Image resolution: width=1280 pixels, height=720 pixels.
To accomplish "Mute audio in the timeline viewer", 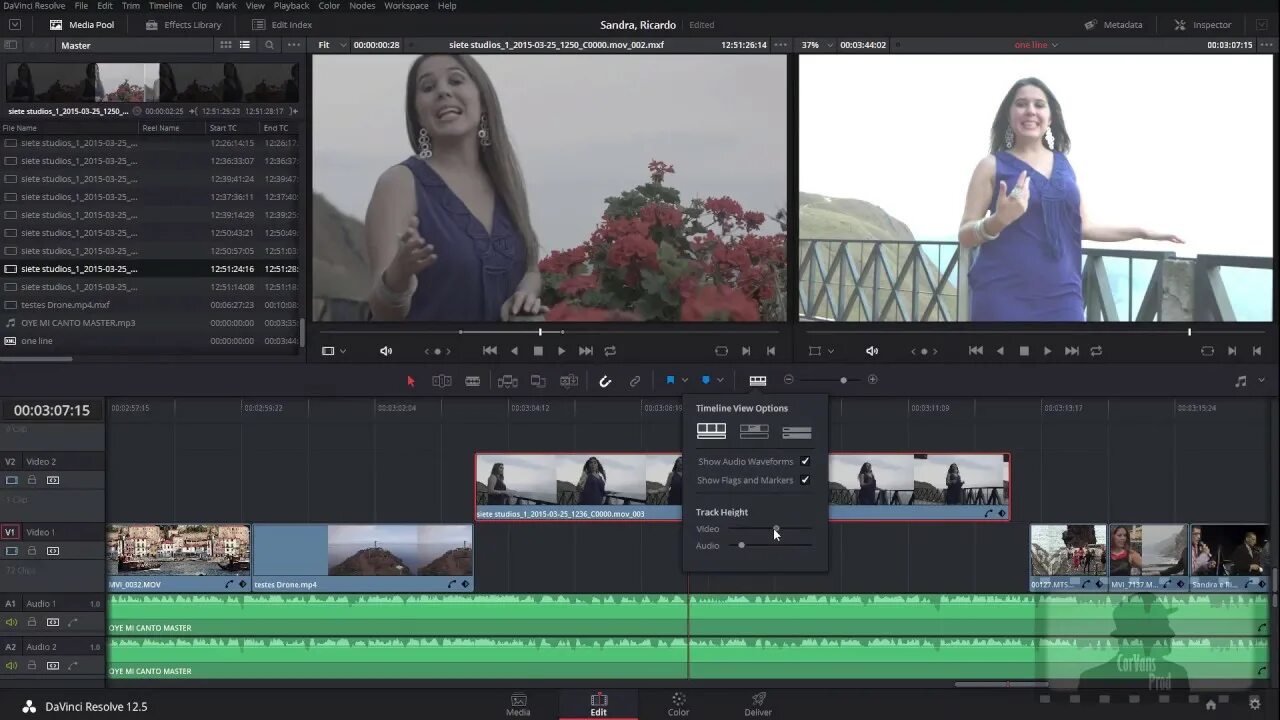I will pos(872,351).
